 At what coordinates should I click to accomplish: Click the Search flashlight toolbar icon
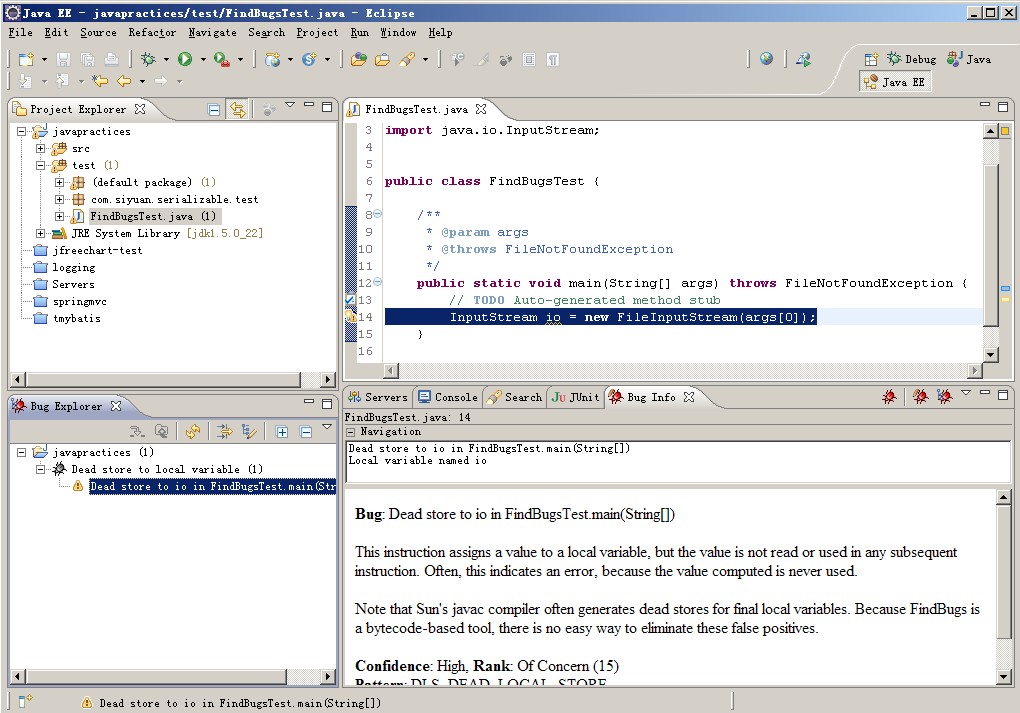(x=408, y=59)
